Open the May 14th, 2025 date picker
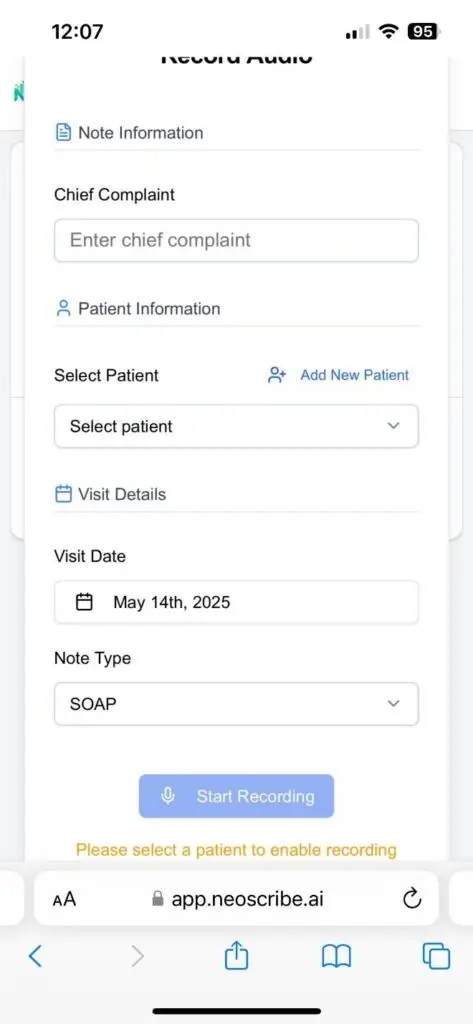The image size is (473, 1024). tap(236, 602)
